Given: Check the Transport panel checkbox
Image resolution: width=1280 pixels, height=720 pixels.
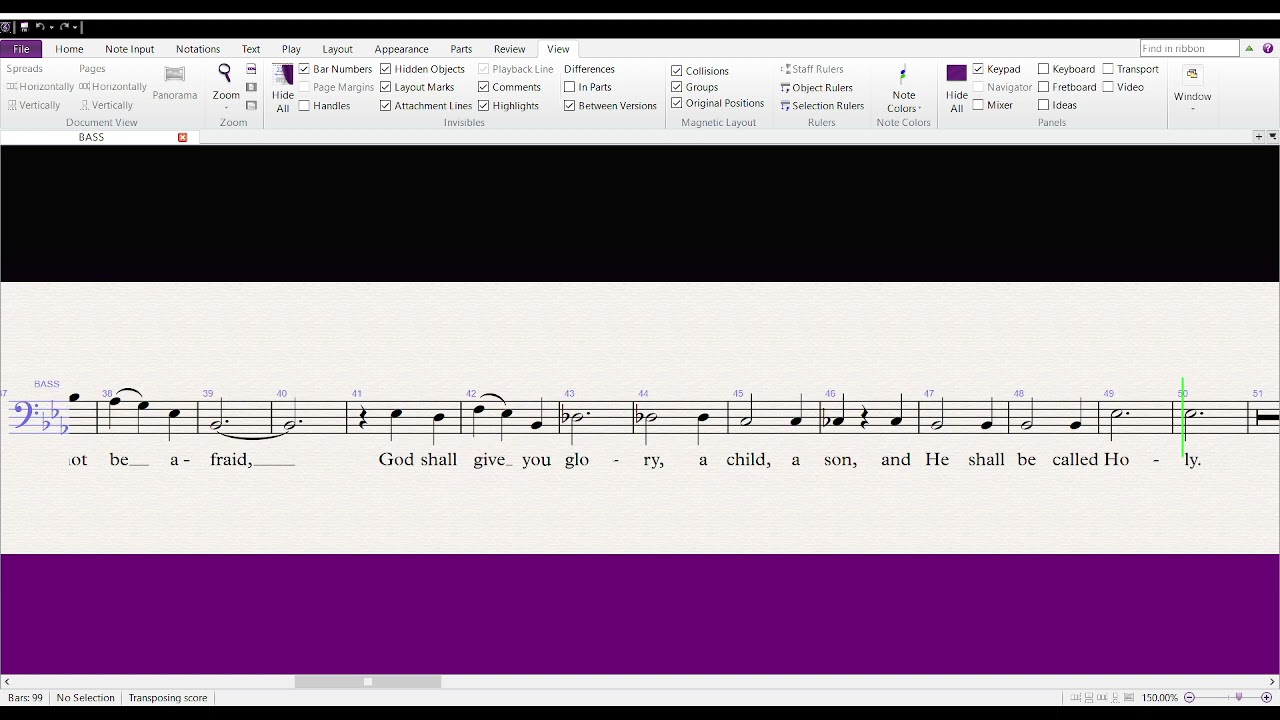Looking at the screenshot, I should pos(1108,69).
